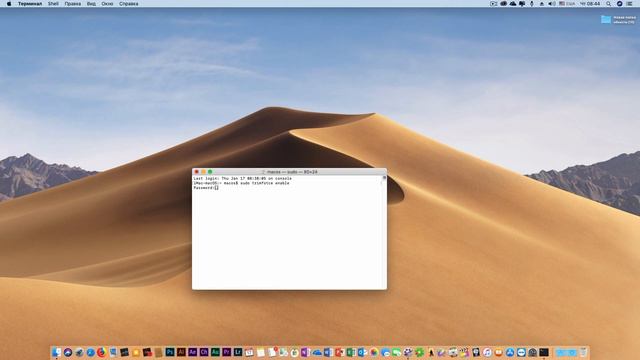Open the Shell menu

[x=53, y=4]
